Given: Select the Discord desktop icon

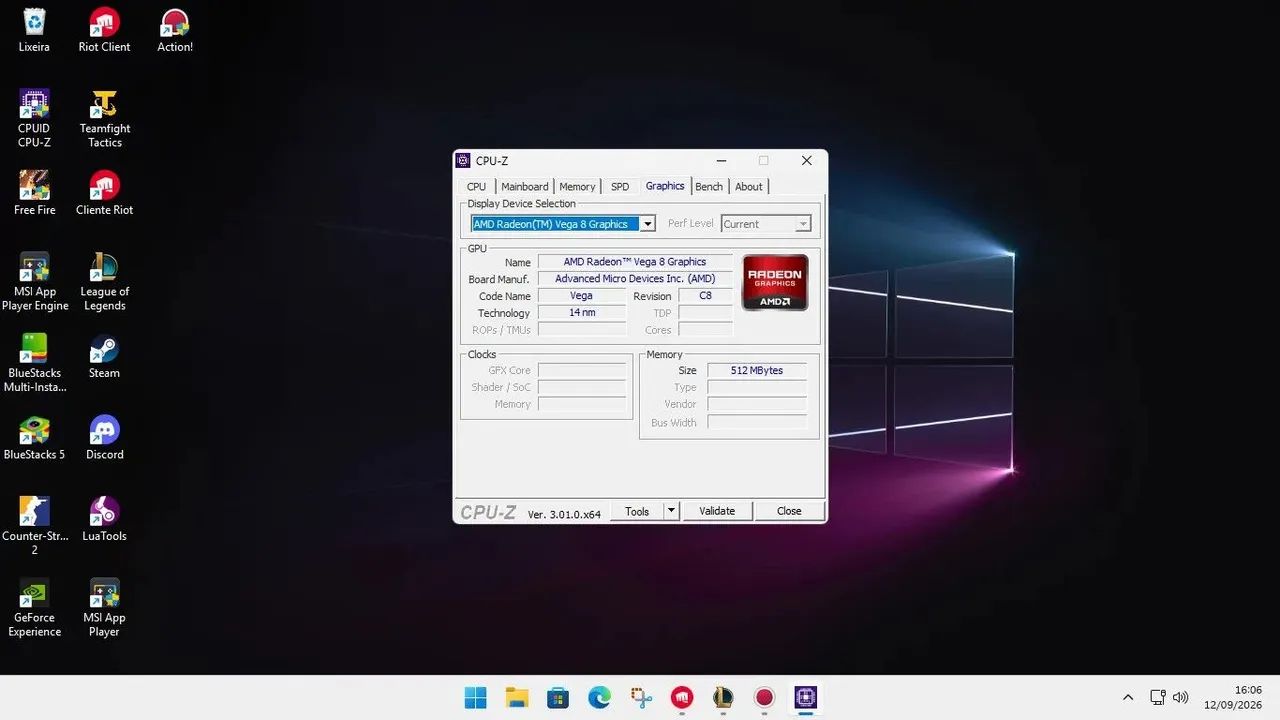Looking at the screenshot, I should pos(104,438).
